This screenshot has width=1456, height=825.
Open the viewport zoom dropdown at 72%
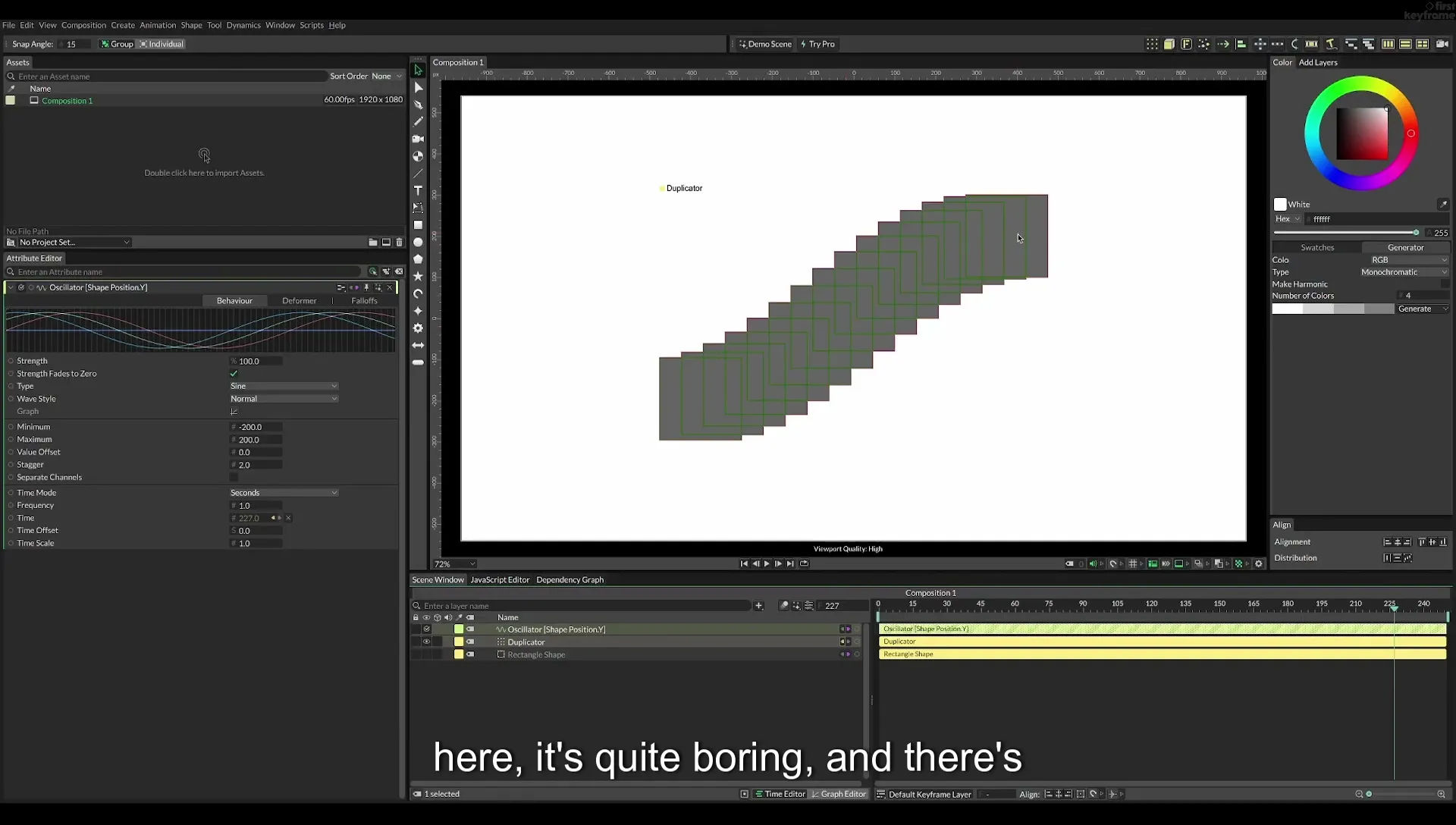pos(454,564)
